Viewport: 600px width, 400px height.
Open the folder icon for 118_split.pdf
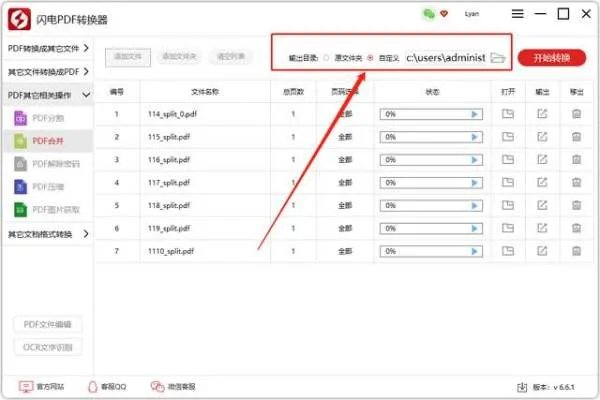point(508,205)
